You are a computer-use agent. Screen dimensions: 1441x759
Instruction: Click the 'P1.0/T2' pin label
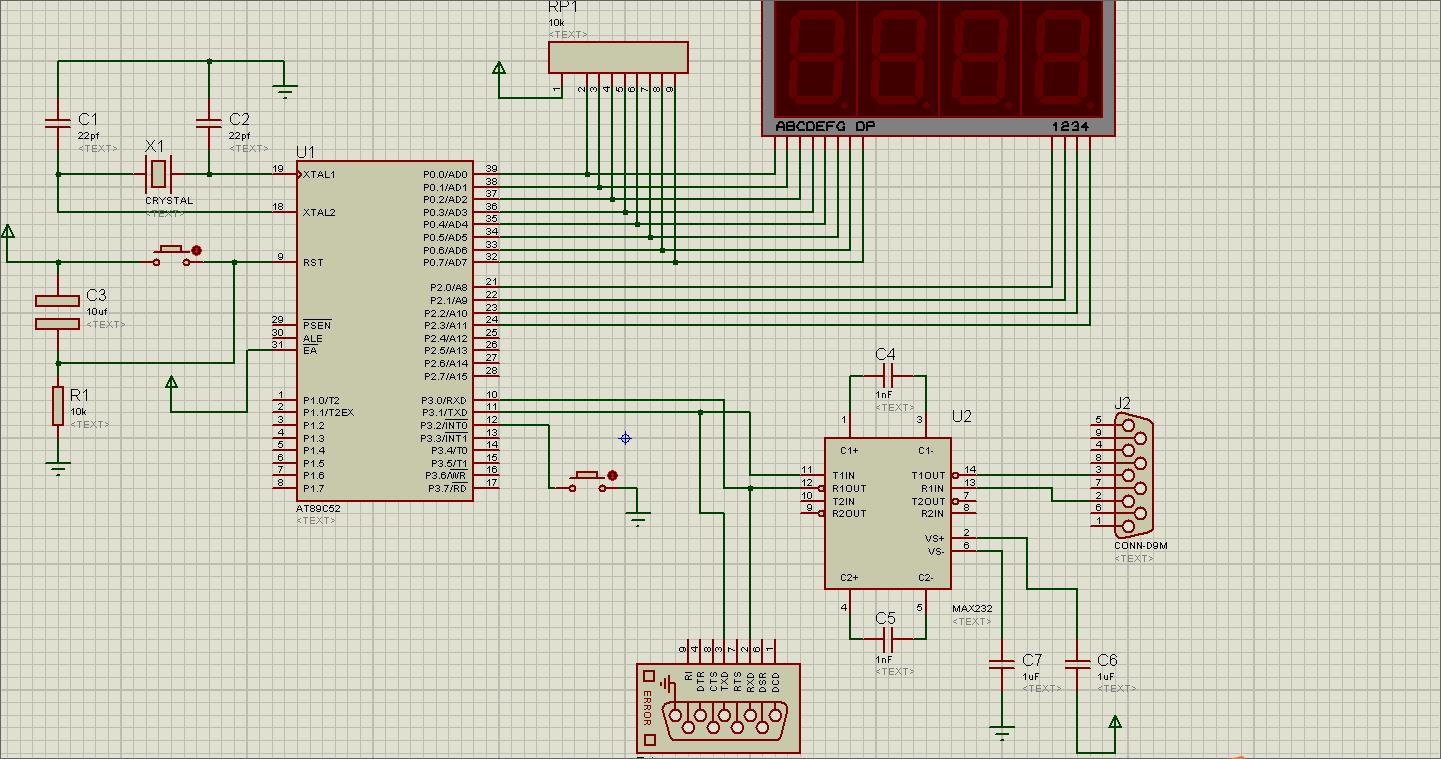[322, 400]
